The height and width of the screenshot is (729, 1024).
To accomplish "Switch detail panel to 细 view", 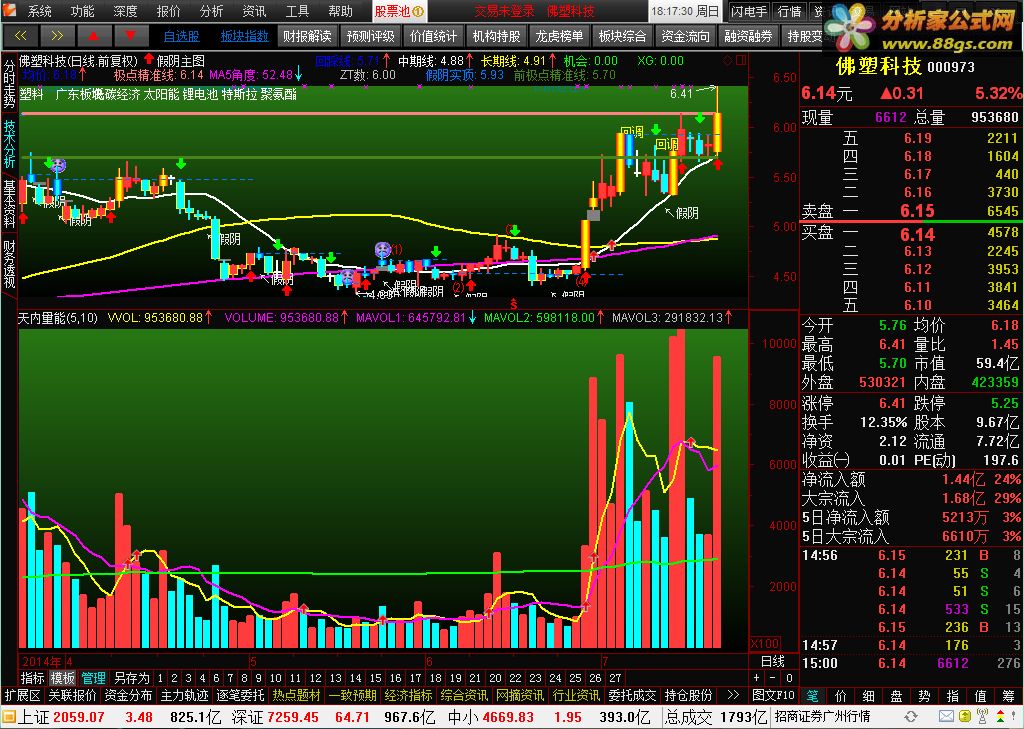I will 869,695.
